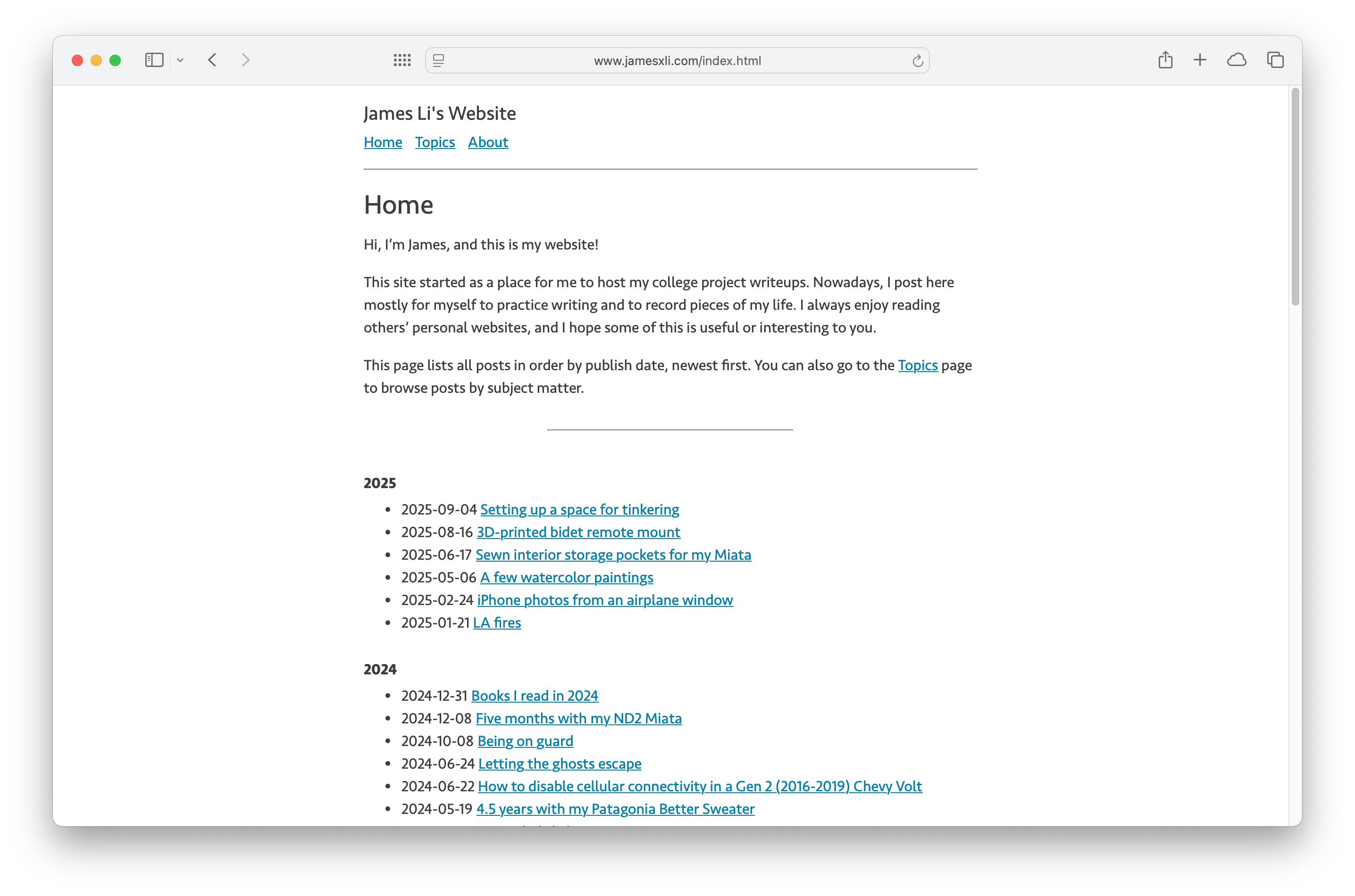Minimize the Safari window
This screenshot has width=1355, height=896.
(97, 60)
